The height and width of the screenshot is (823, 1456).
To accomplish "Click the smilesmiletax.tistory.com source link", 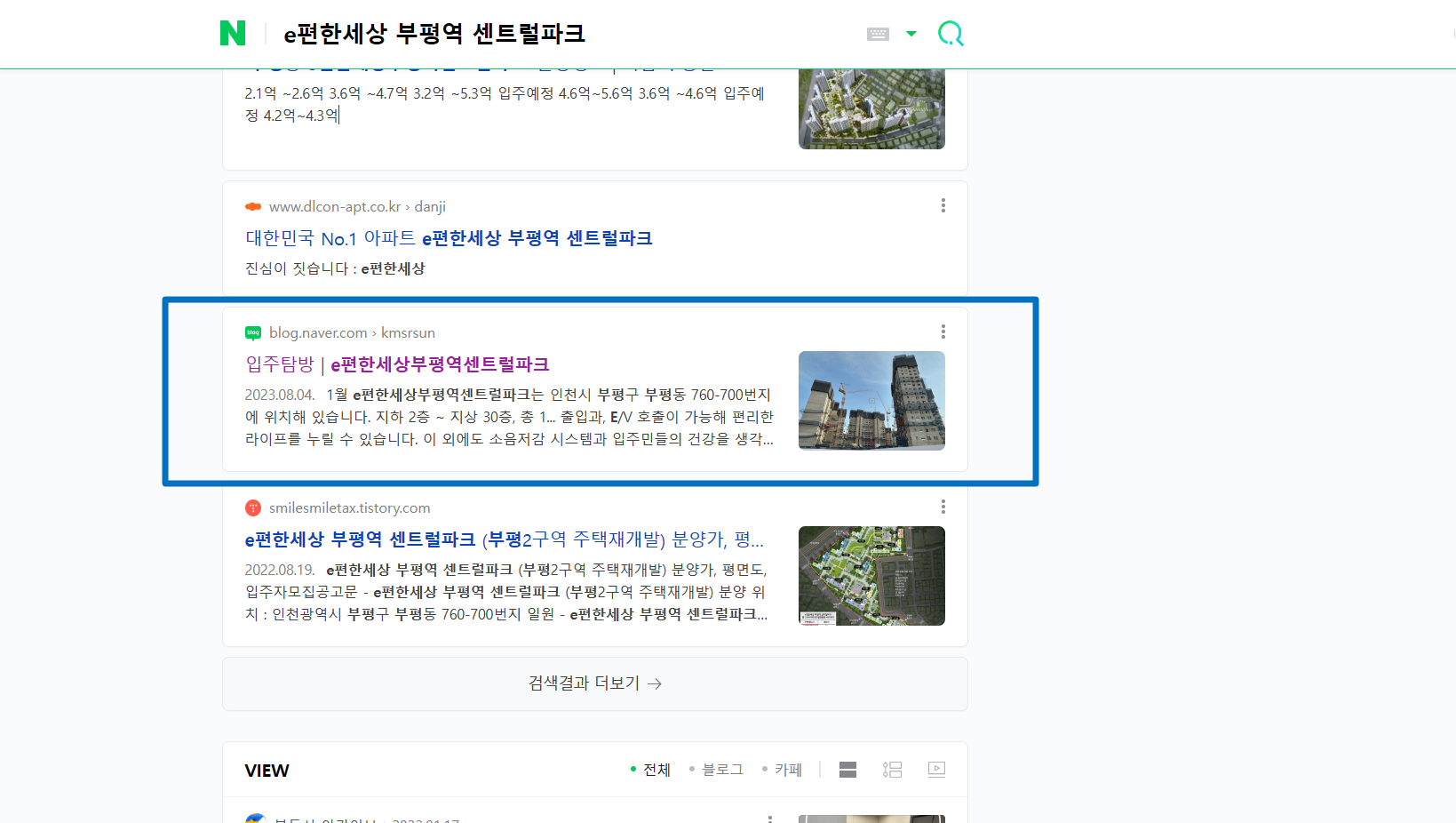I will click(349, 507).
